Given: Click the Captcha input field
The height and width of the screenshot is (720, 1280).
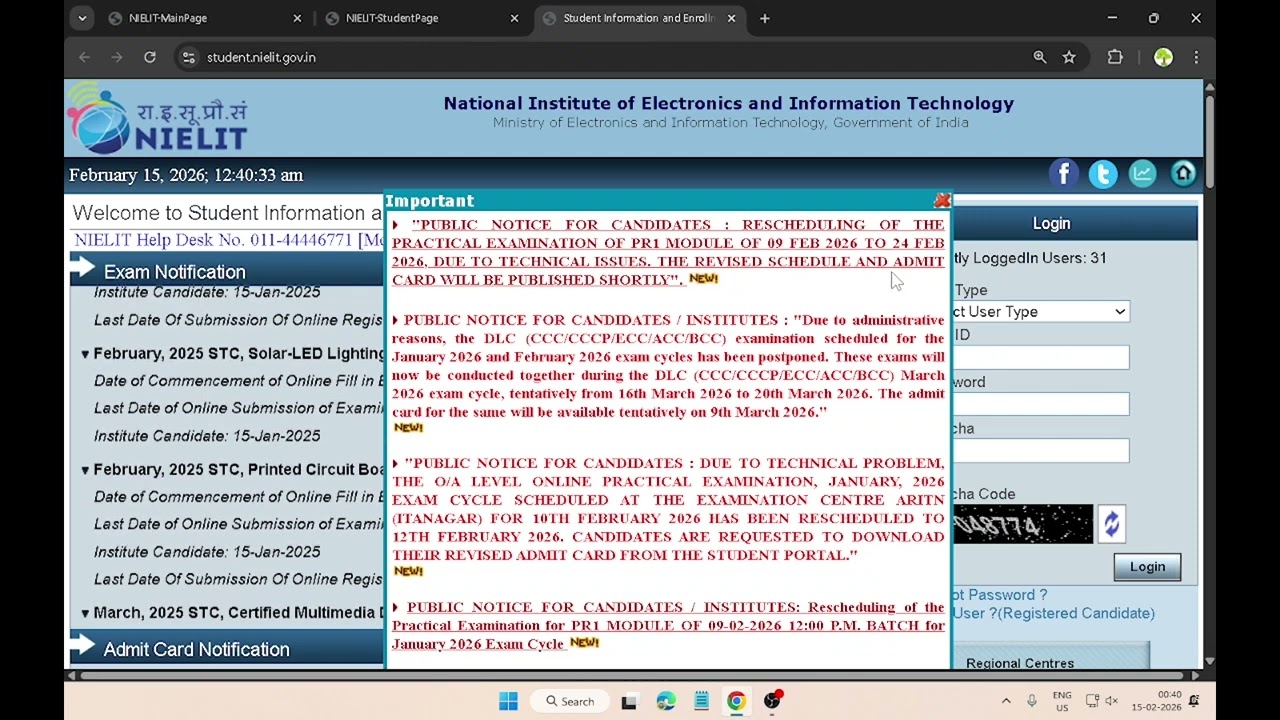Looking at the screenshot, I should [1040, 451].
